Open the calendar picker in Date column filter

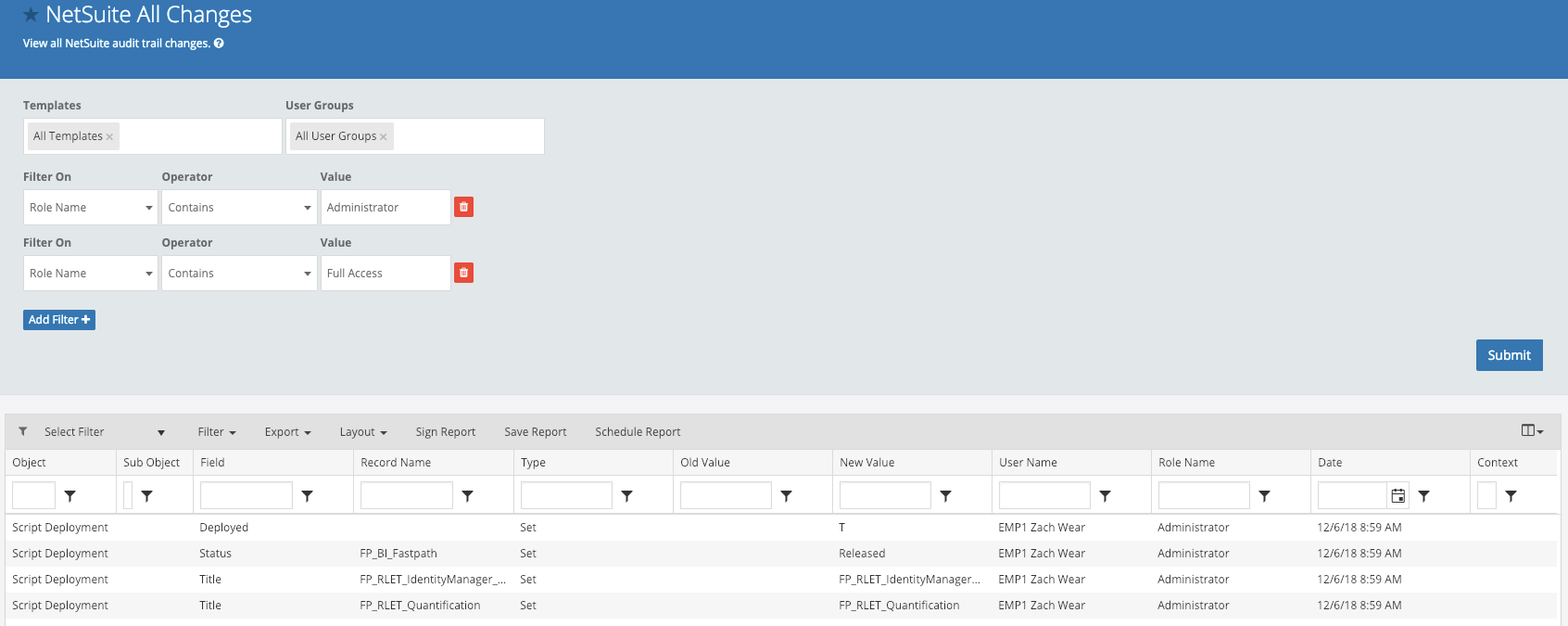1397,496
